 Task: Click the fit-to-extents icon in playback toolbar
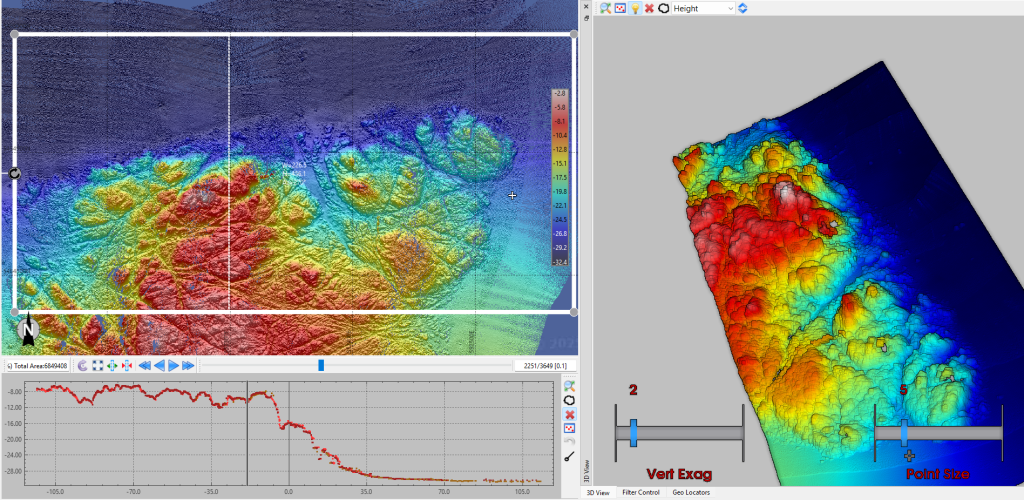[97, 366]
